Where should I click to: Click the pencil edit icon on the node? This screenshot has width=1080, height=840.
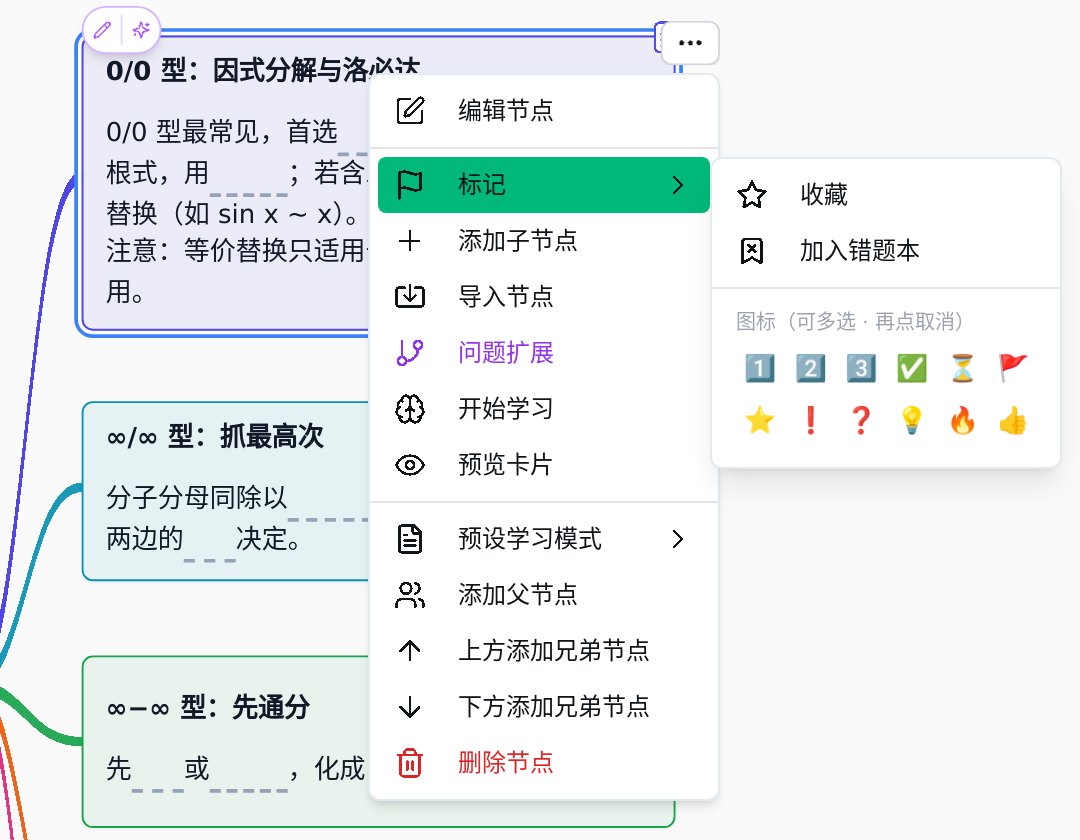click(103, 30)
